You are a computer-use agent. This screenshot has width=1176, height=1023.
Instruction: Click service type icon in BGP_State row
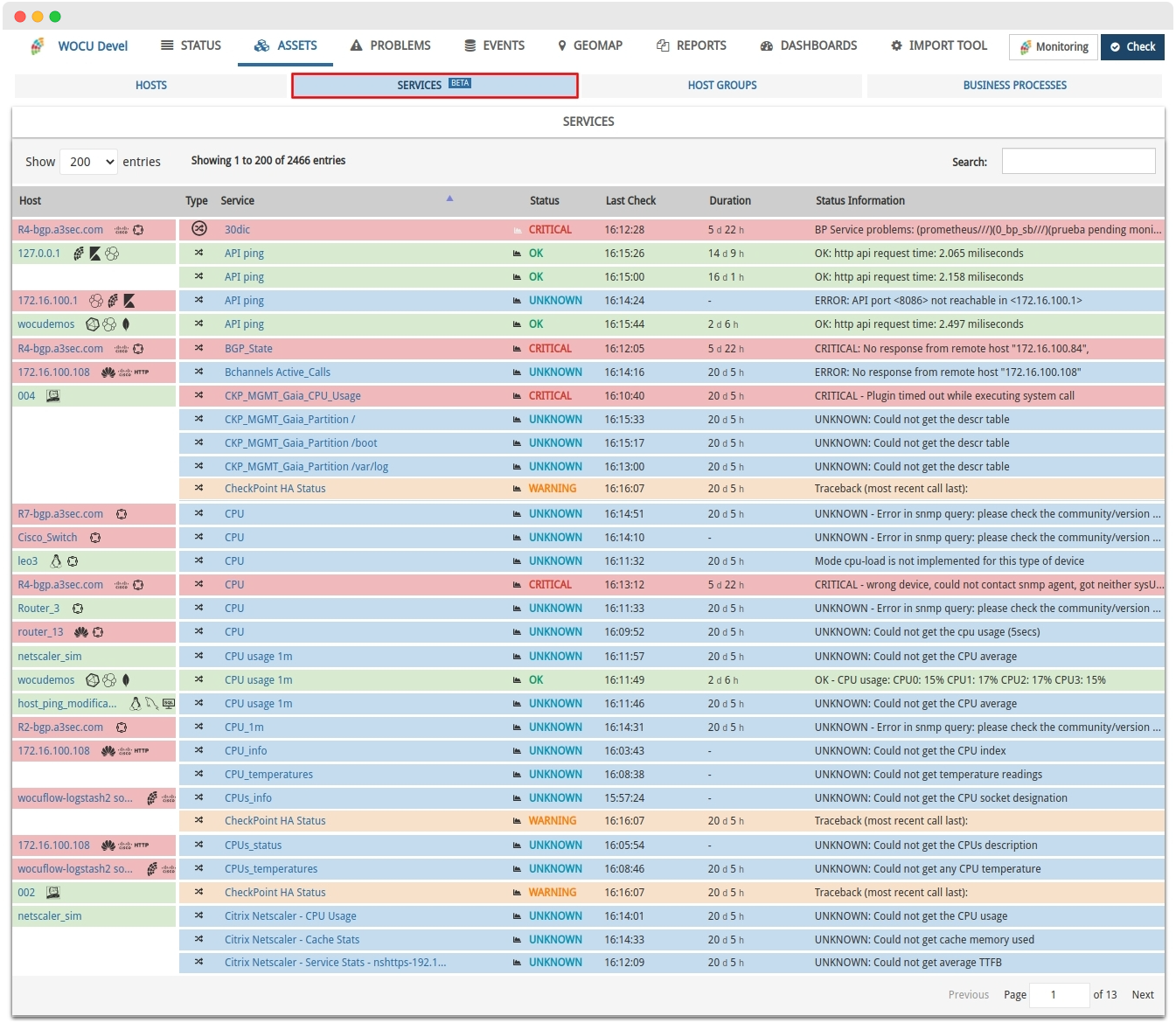click(199, 348)
